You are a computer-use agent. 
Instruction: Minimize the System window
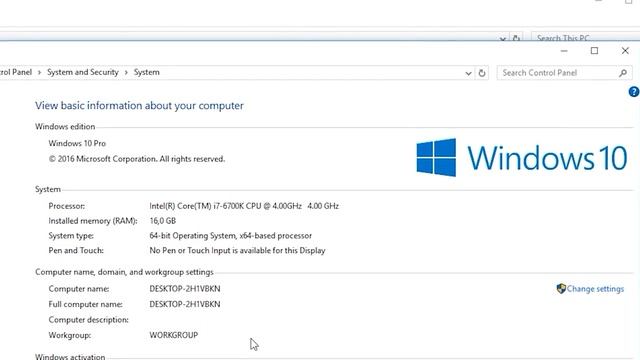pyautogui.click(x=564, y=51)
